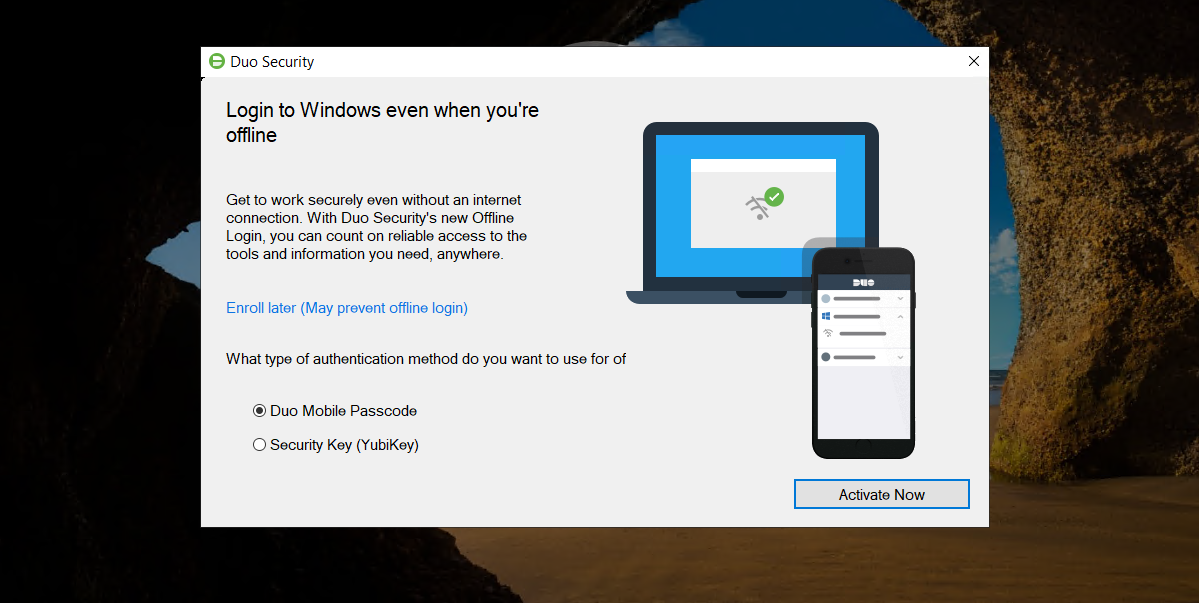Select the Duo Mobile Passcode option
Viewport: 1199px width, 603px height.
[x=335, y=410]
